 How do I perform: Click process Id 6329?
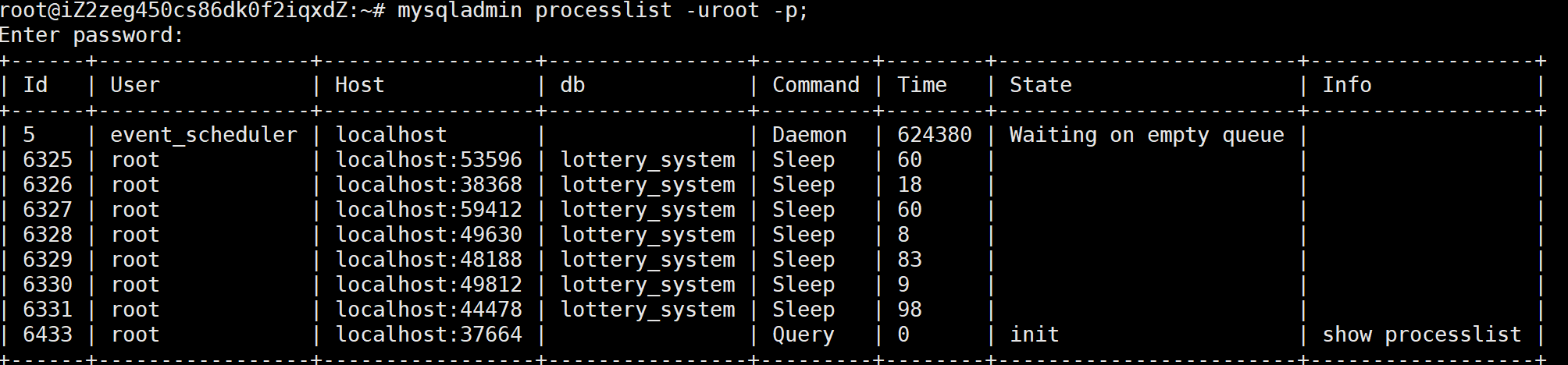coord(48,260)
